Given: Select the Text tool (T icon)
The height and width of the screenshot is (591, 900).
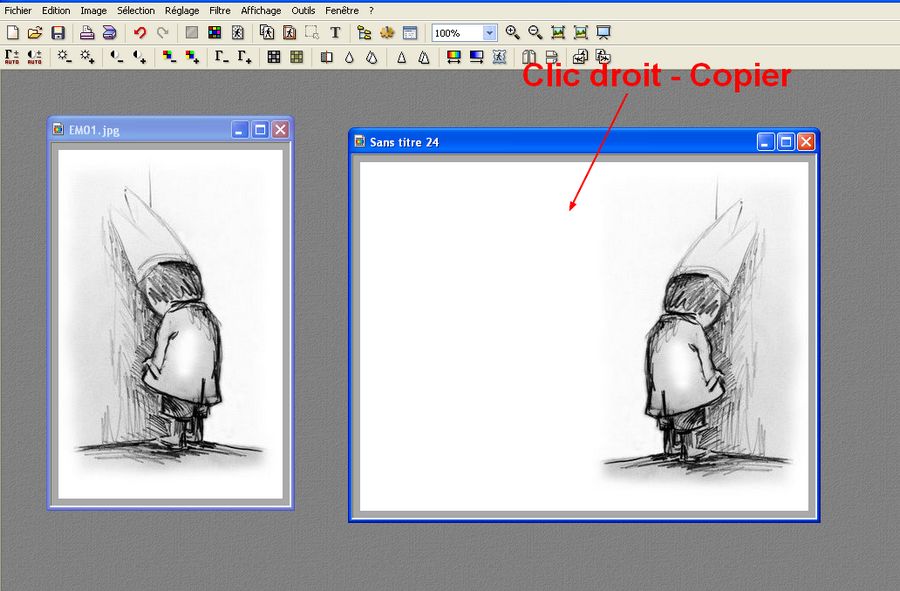Looking at the screenshot, I should click(x=335, y=33).
